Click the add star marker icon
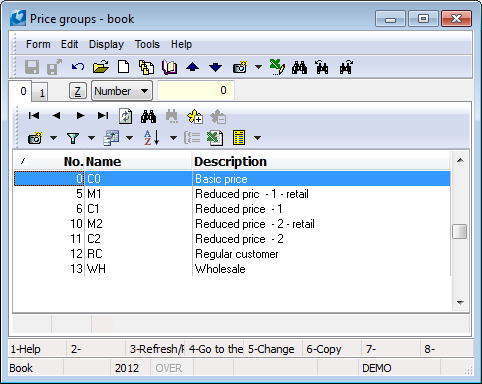This screenshot has width=482, height=384. (x=195, y=116)
